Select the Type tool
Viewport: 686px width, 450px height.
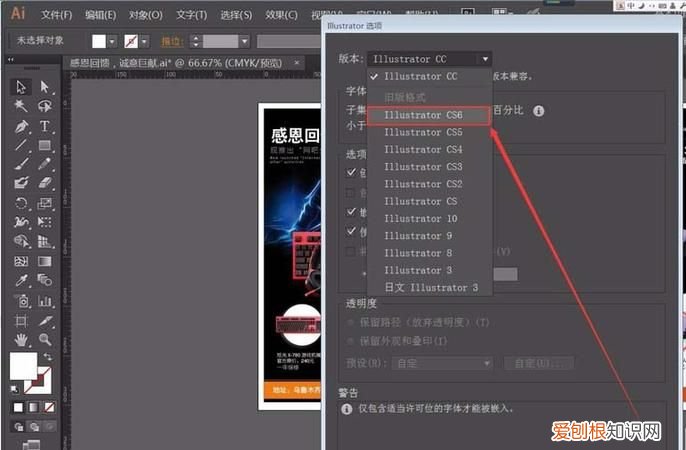click(x=45, y=126)
